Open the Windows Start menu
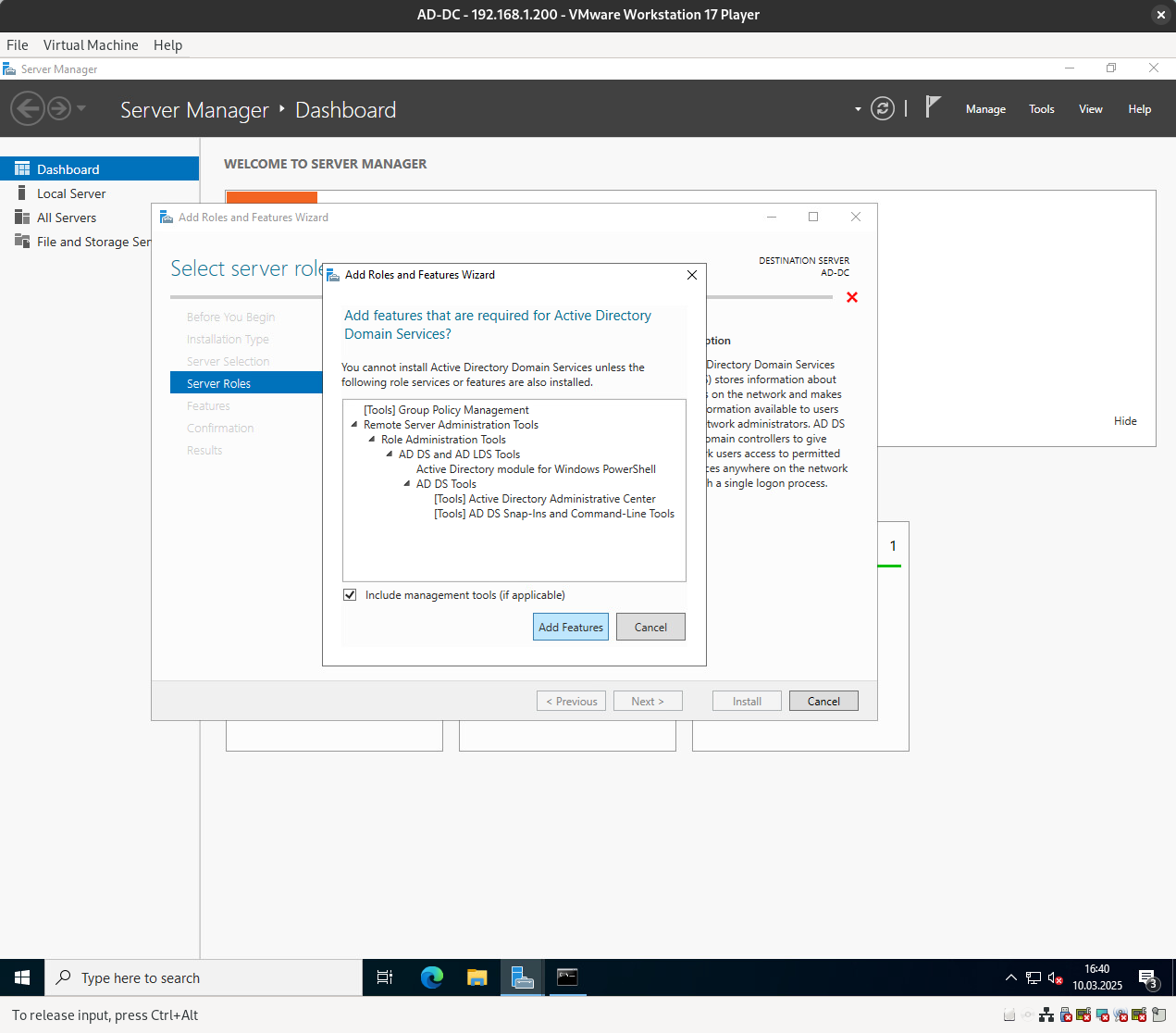1176x1033 pixels. [22, 977]
